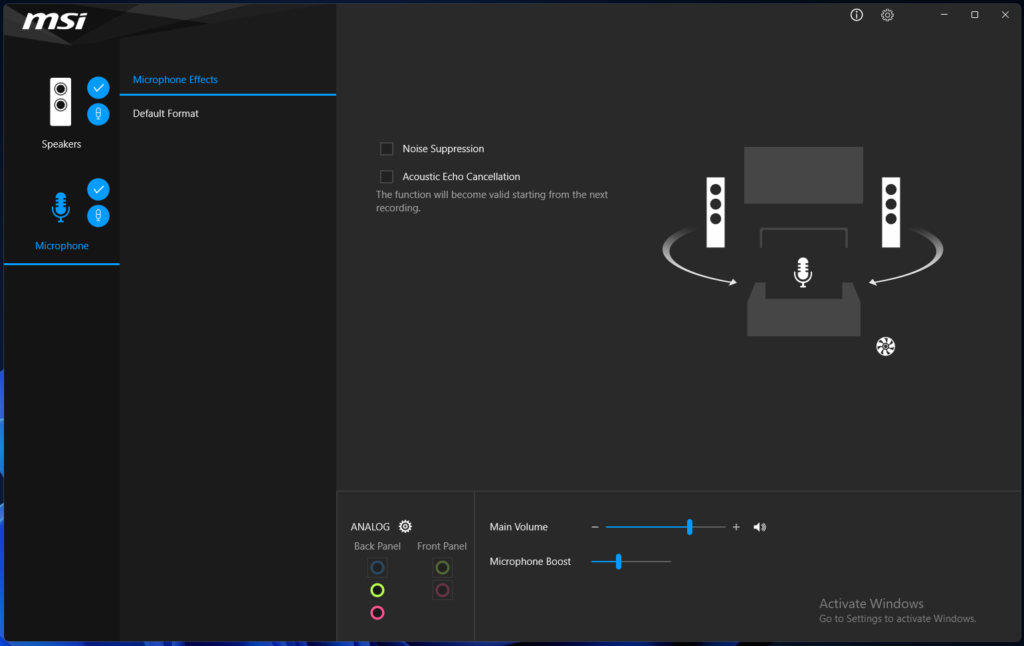Open the Microphone Effects tab
Screen dimensions: 1024x646
point(175,80)
